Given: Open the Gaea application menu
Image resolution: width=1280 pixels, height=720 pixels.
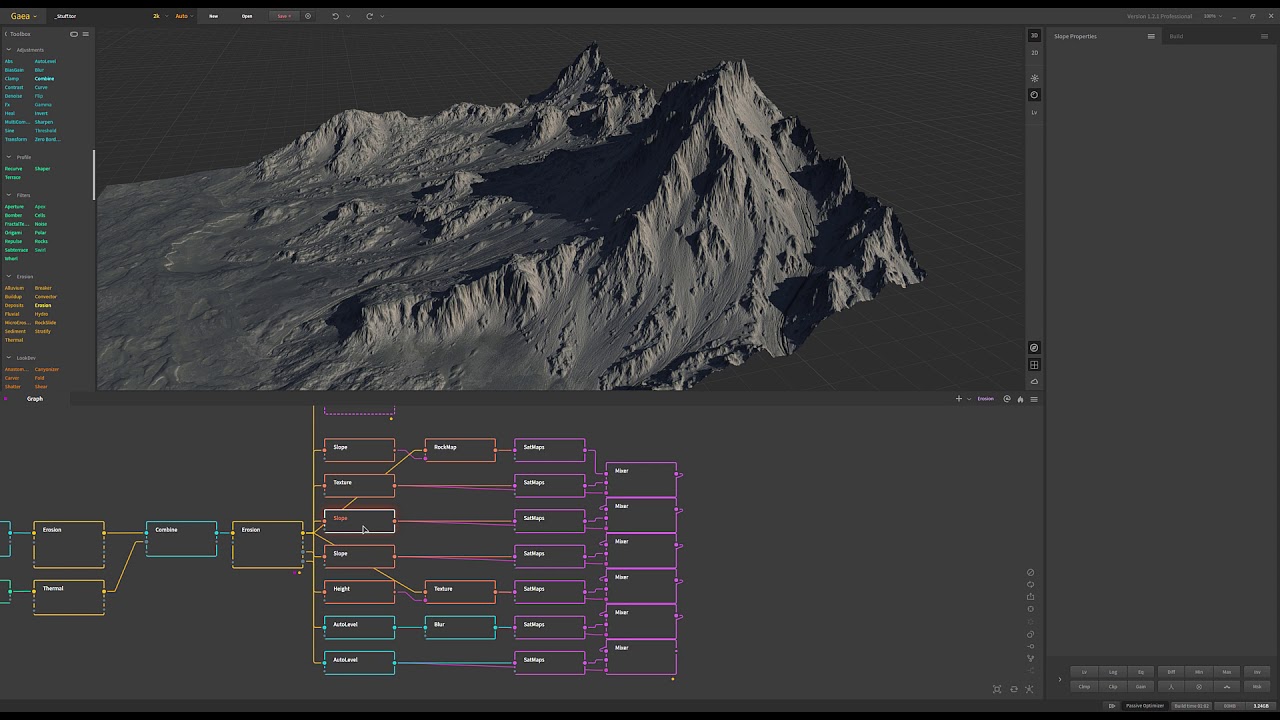Looking at the screenshot, I should coord(24,16).
